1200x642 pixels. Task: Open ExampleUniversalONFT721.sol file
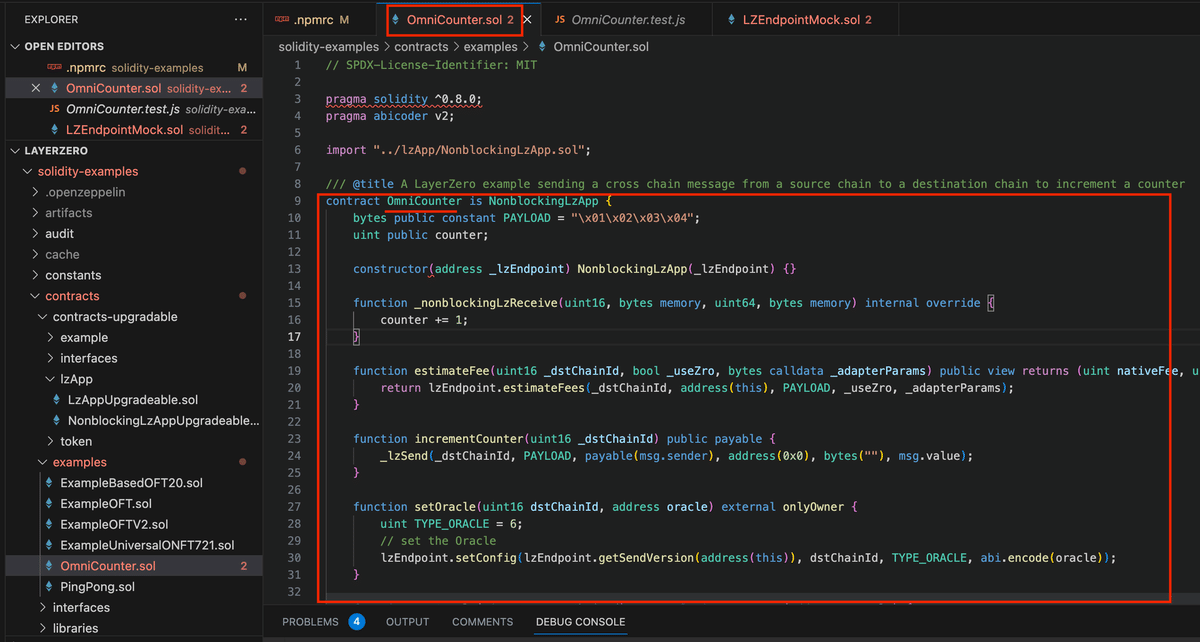[147, 545]
